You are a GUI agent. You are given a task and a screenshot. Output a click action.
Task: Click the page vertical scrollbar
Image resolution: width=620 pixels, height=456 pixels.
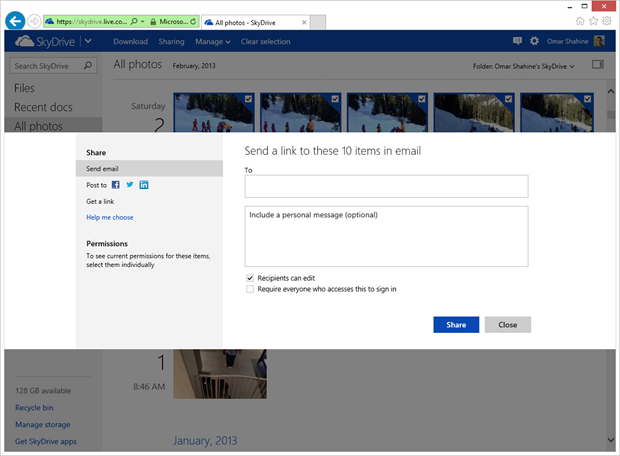(x=612, y=250)
